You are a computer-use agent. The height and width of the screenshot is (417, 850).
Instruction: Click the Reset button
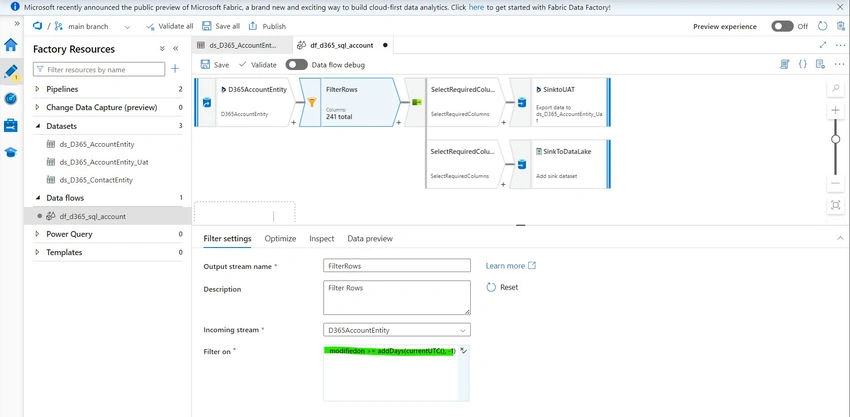click(x=502, y=287)
